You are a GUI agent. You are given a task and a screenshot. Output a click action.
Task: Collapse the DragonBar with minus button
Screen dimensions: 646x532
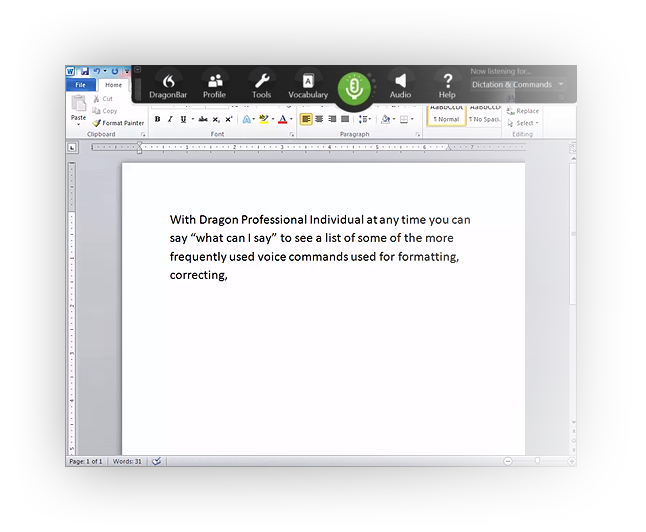point(138,70)
